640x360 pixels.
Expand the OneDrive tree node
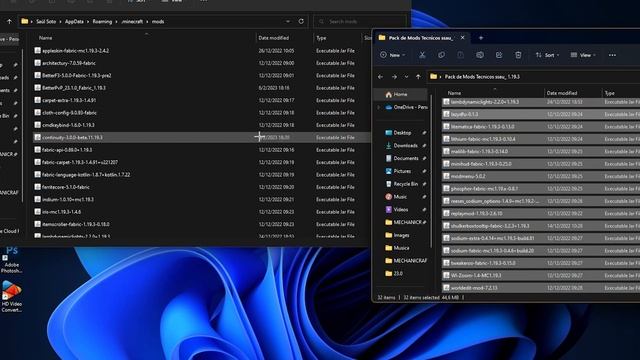[x=379, y=107]
